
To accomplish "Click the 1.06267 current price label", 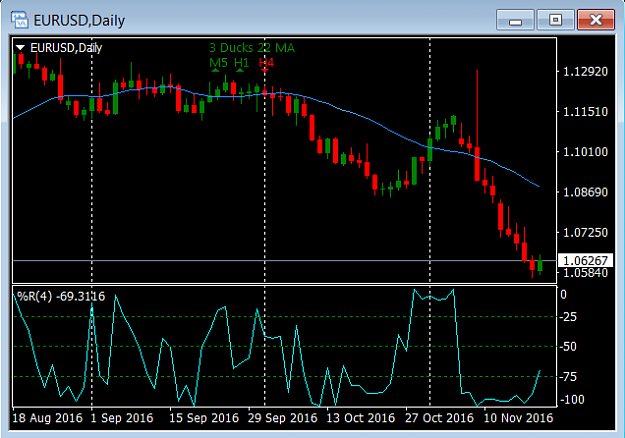I will click(x=585, y=261).
